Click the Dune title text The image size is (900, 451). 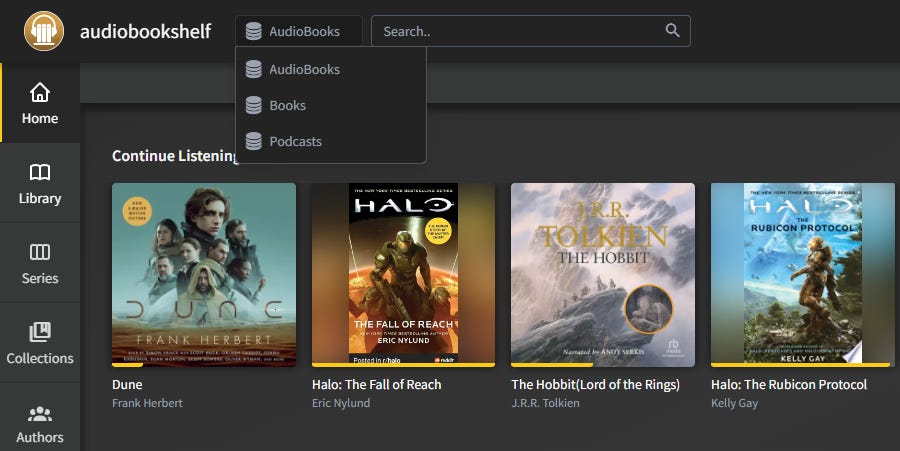click(x=127, y=384)
